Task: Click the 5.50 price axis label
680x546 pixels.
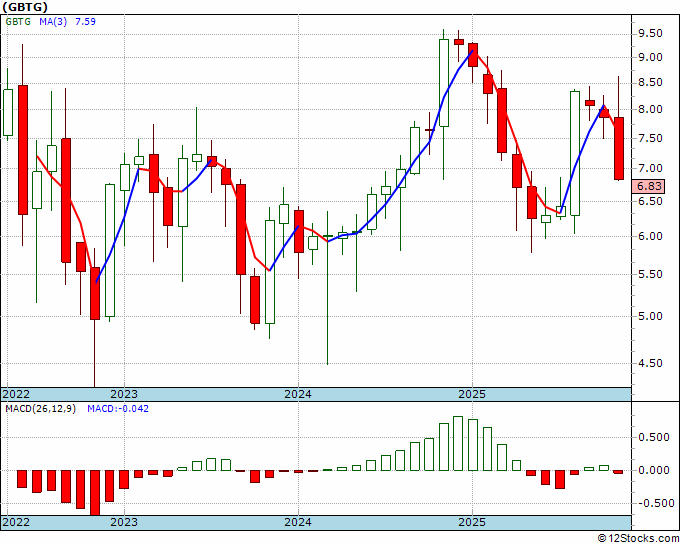Action: click(x=650, y=275)
